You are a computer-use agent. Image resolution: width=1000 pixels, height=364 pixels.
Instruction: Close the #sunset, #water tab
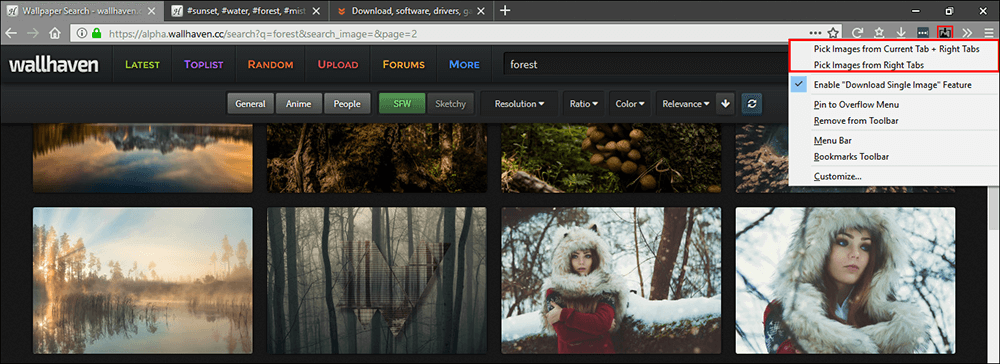pos(316,11)
